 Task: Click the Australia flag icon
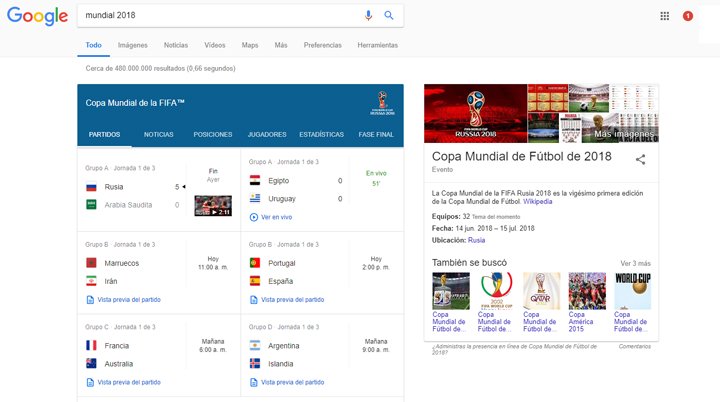click(x=91, y=363)
